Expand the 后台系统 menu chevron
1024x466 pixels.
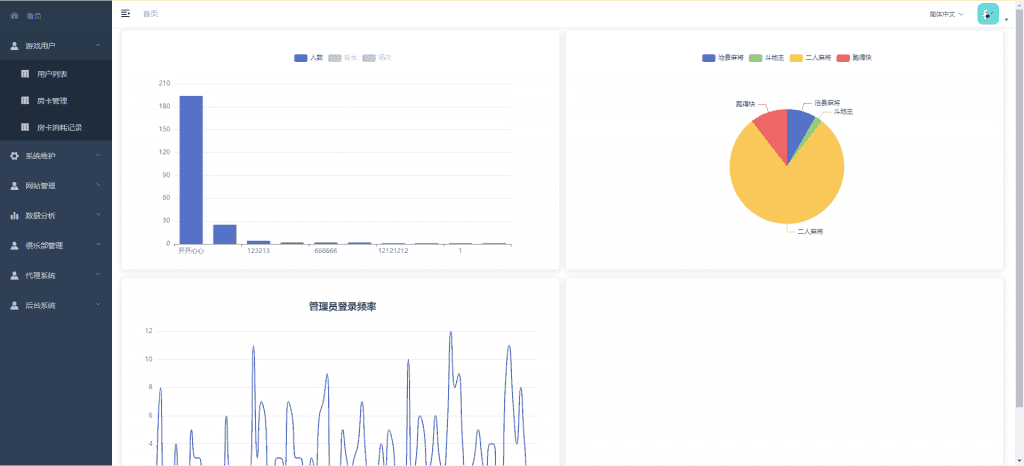tap(98, 305)
